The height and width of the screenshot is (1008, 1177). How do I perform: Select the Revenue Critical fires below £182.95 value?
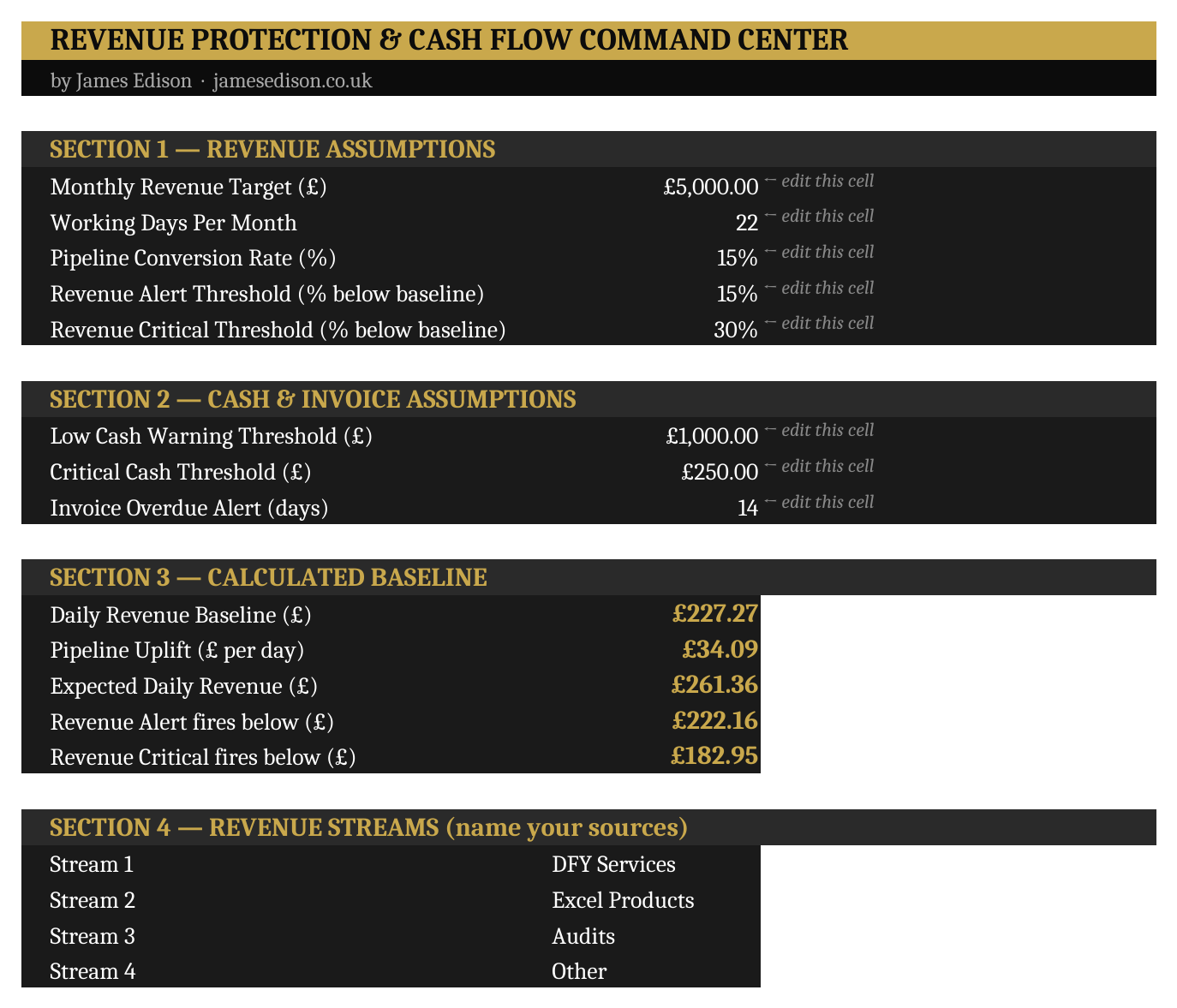click(x=714, y=757)
